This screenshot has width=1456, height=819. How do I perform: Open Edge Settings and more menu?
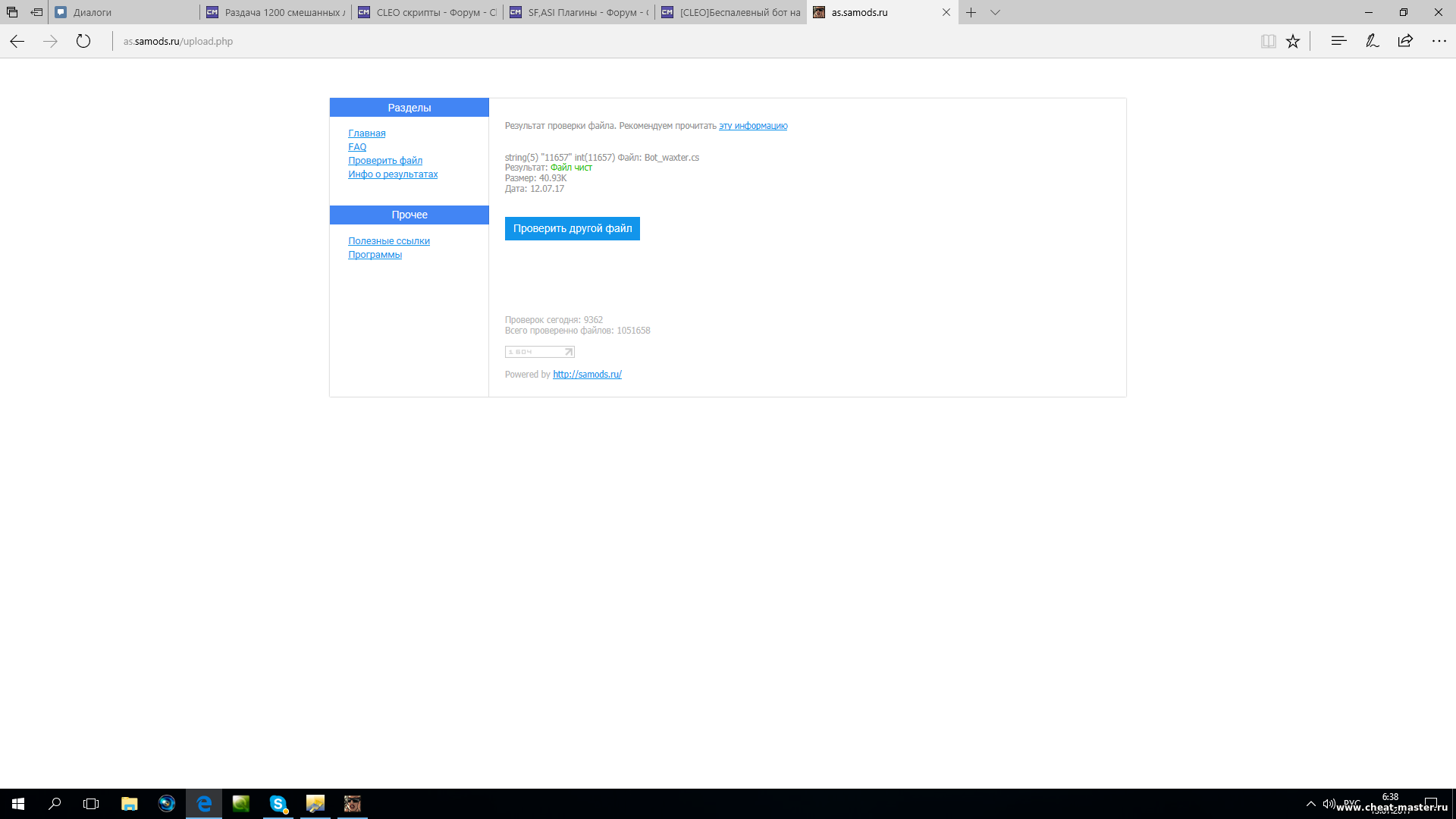click(x=1439, y=42)
